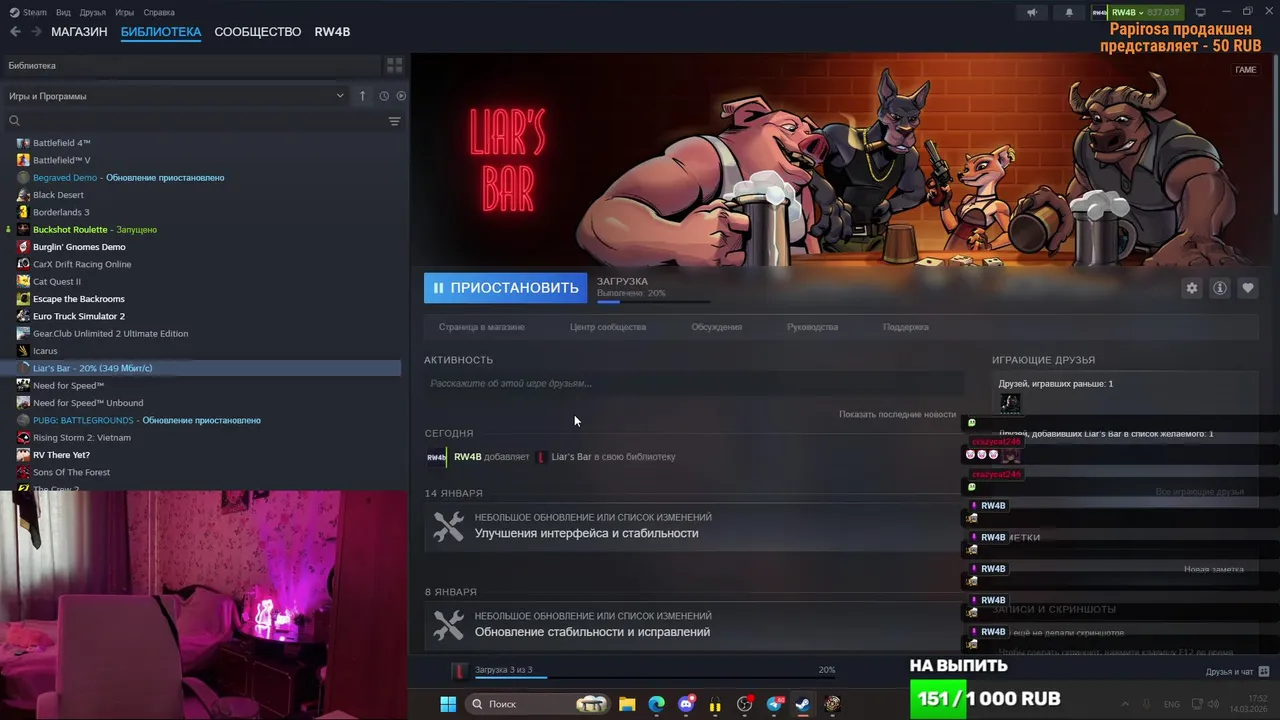Open the Игры menu
This screenshot has height=720, width=1280.
pos(125,12)
